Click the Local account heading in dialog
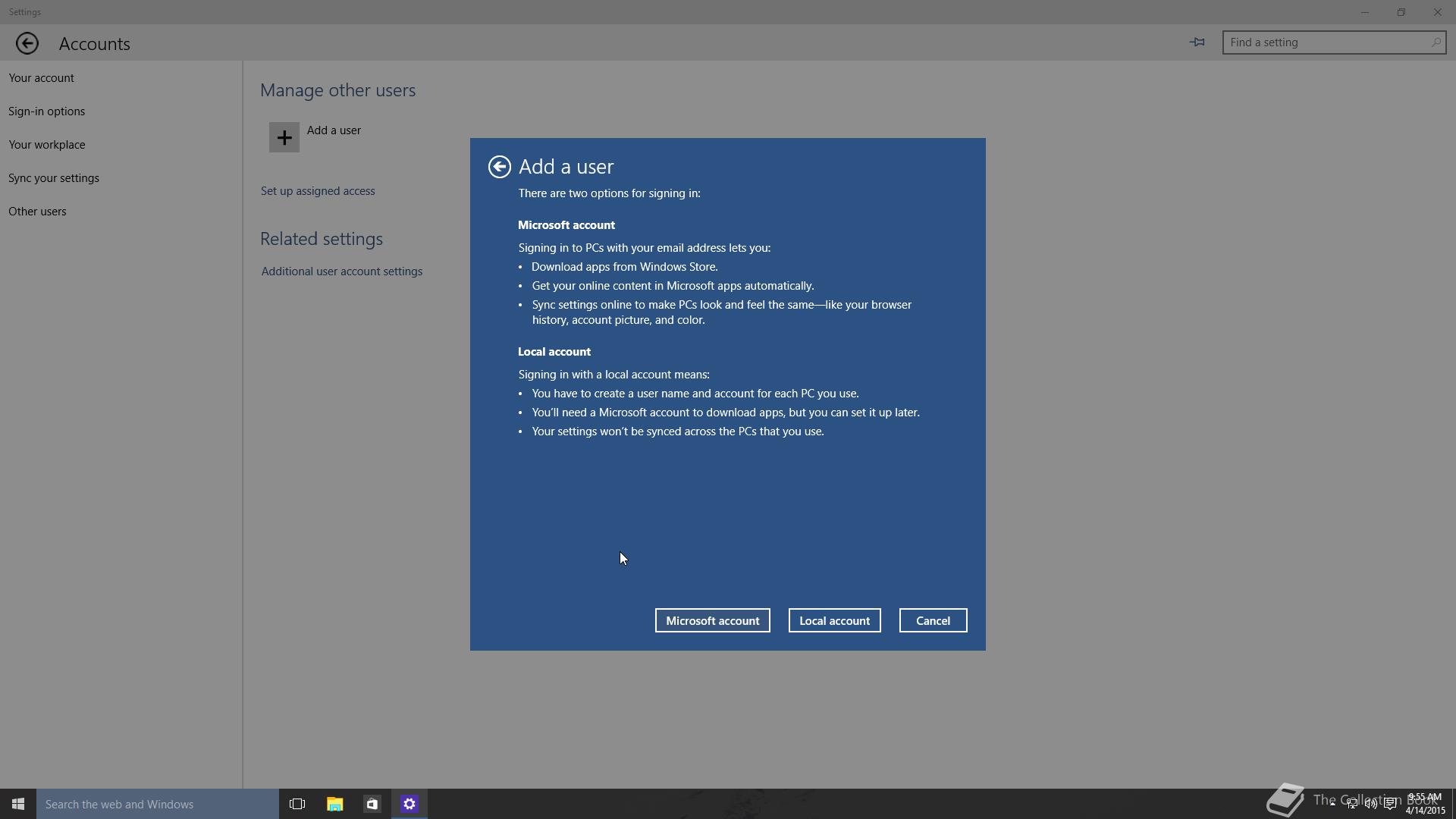 [x=554, y=352]
